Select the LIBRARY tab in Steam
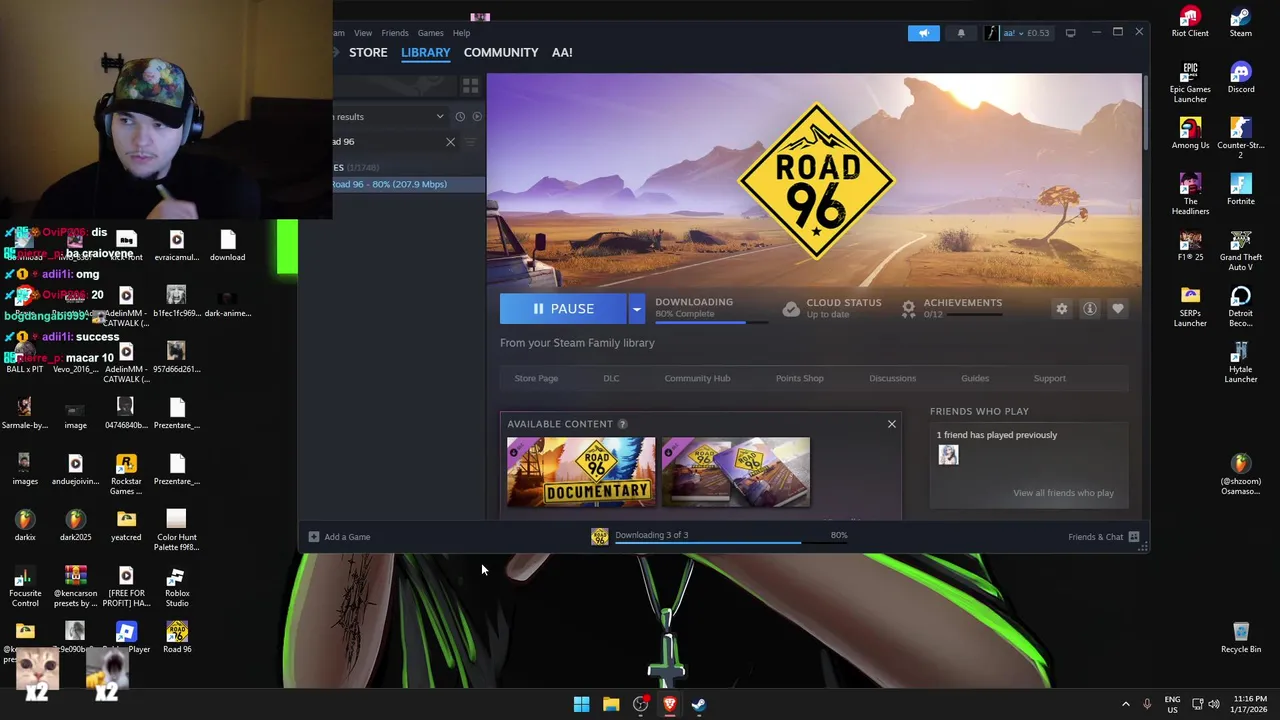The image size is (1280, 720). coord(426,52)
